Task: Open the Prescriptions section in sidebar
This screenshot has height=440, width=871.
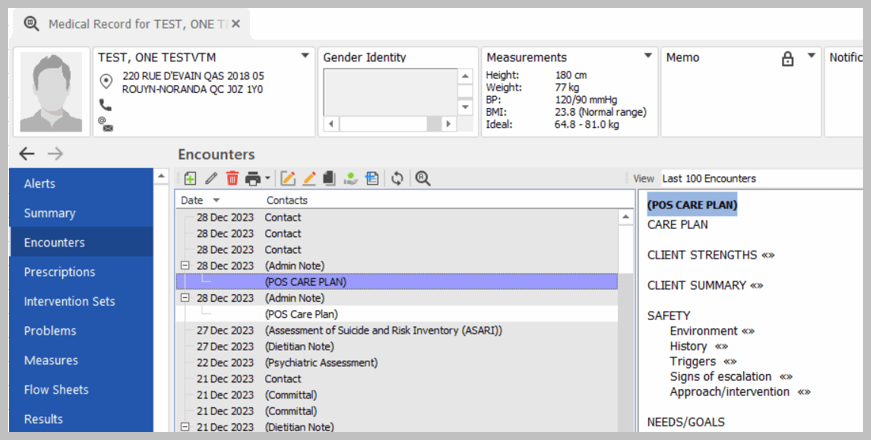Action: (60, 272)
